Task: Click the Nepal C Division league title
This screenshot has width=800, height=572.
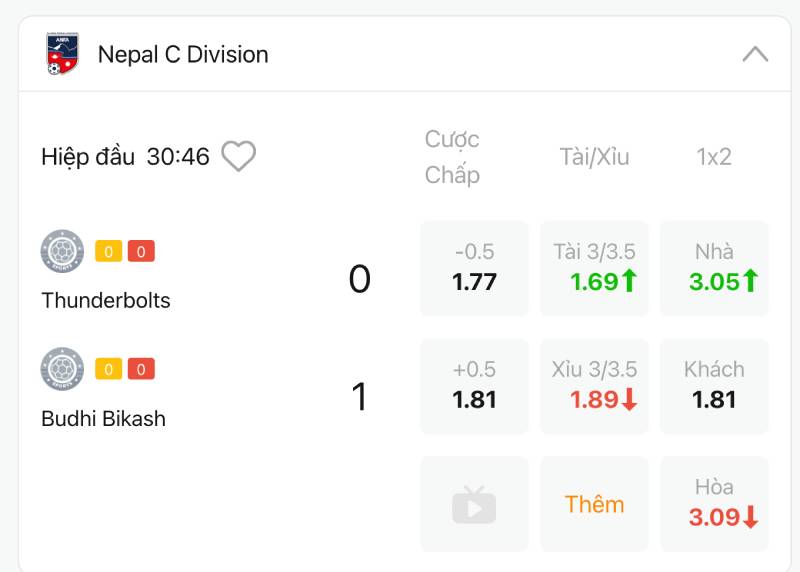Action: click(183, 54)
